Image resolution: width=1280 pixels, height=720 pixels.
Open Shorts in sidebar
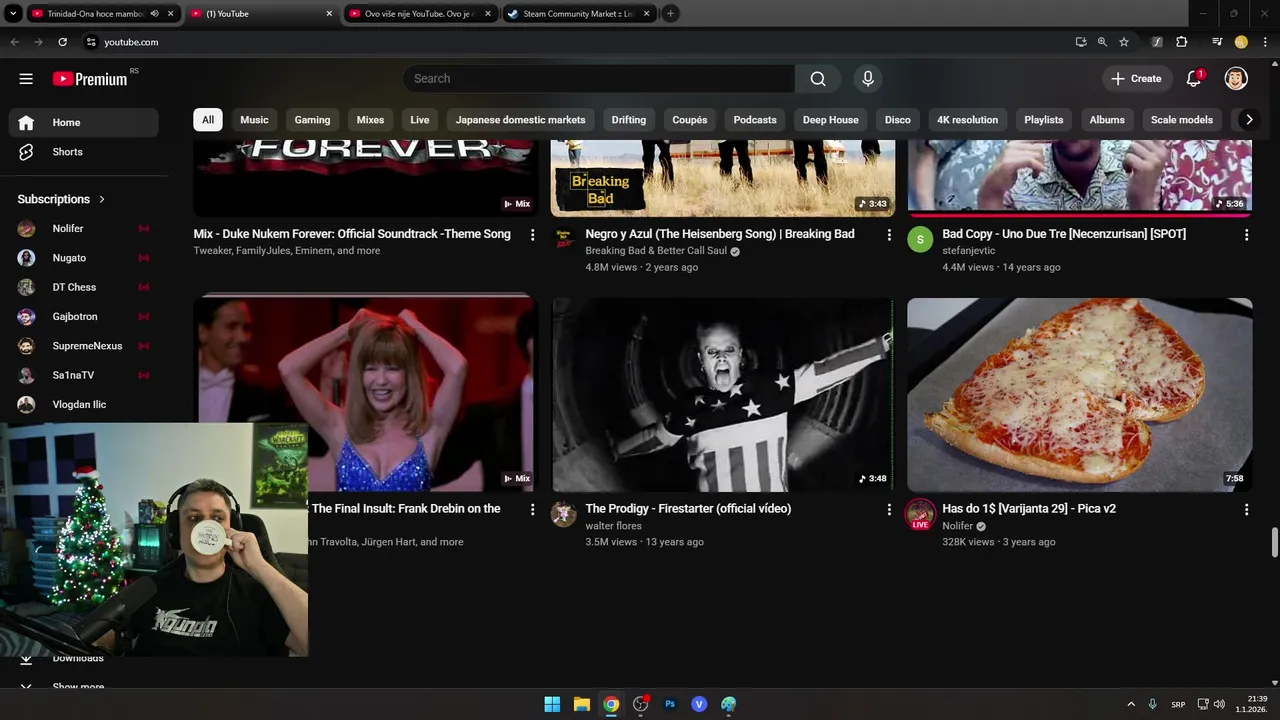click(x=84, y=152)
